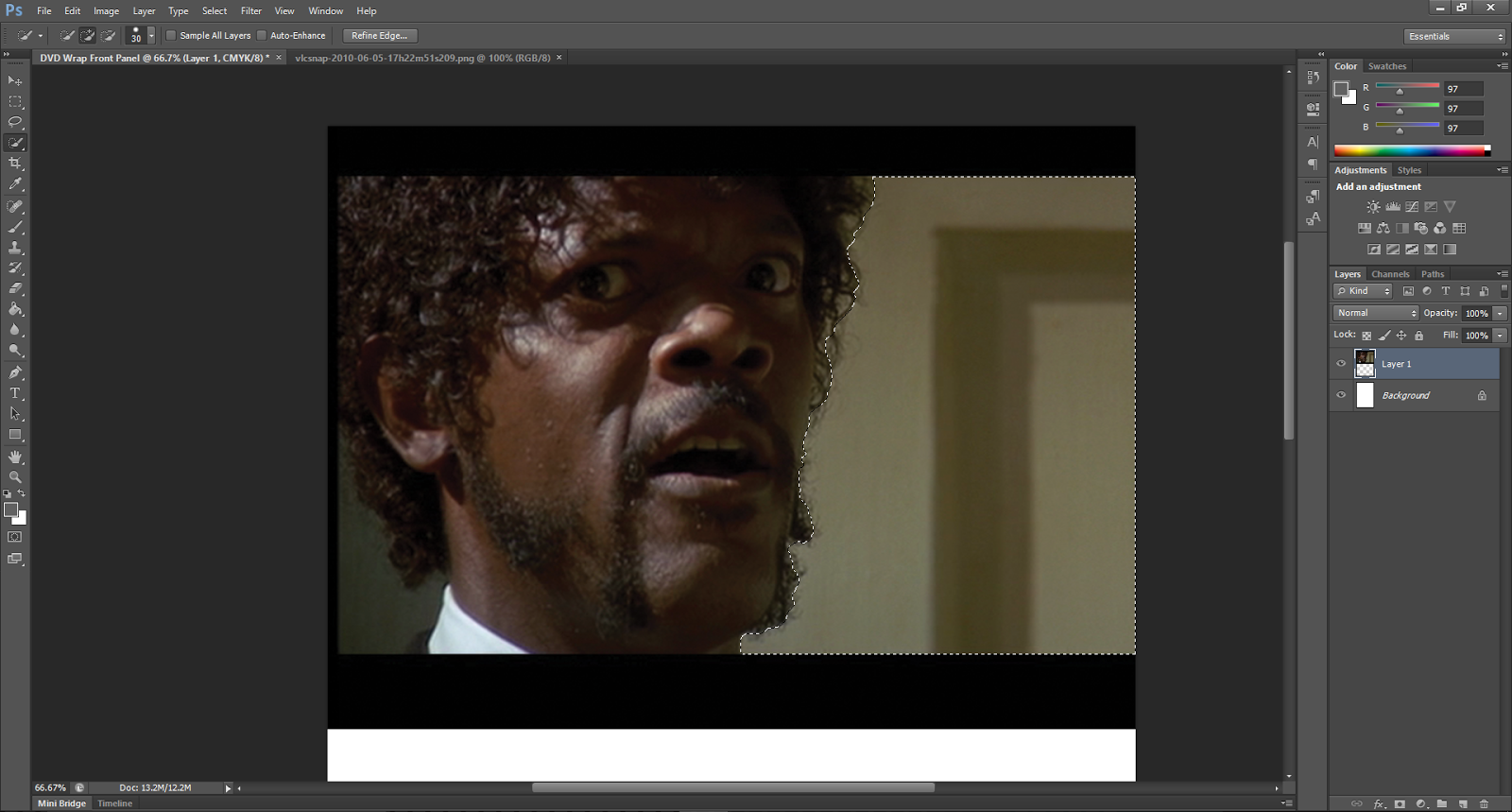This screenshot has height=812, width=1512.
Task: Toggle Lock image pixels
Action: tap(1384, 336)
